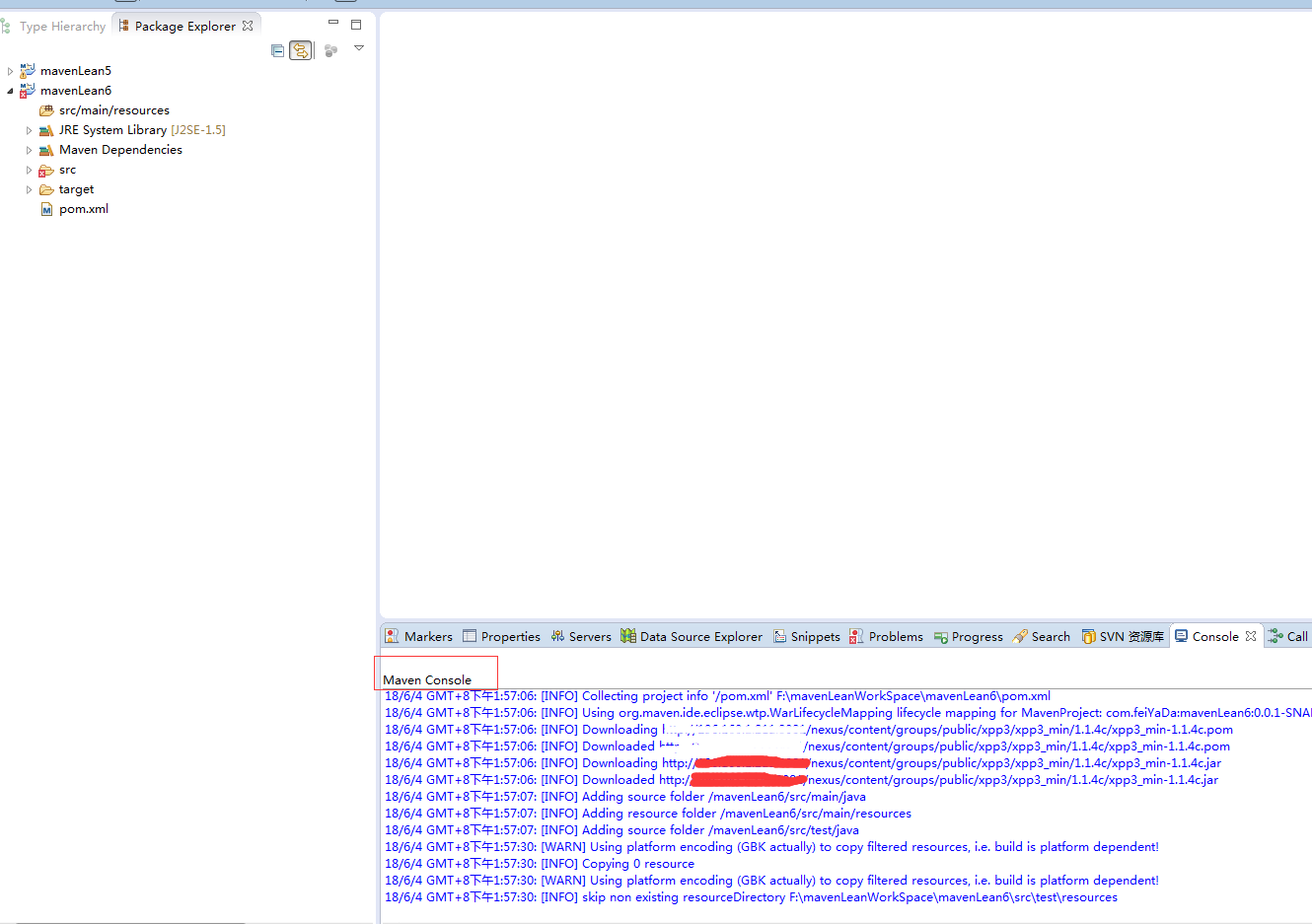Click the Collapse All icon in Package Explorer

(x=277, y=50)
